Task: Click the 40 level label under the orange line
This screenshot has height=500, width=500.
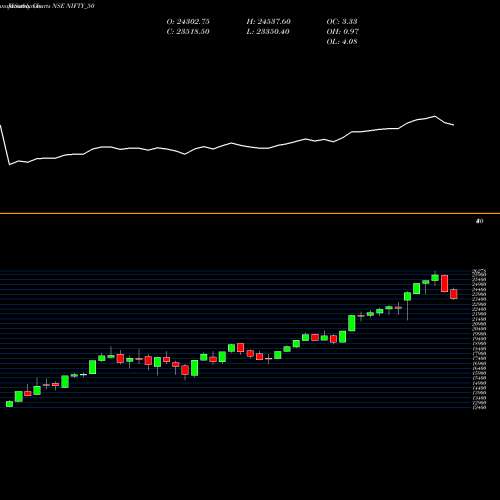Action: (480, 221)
